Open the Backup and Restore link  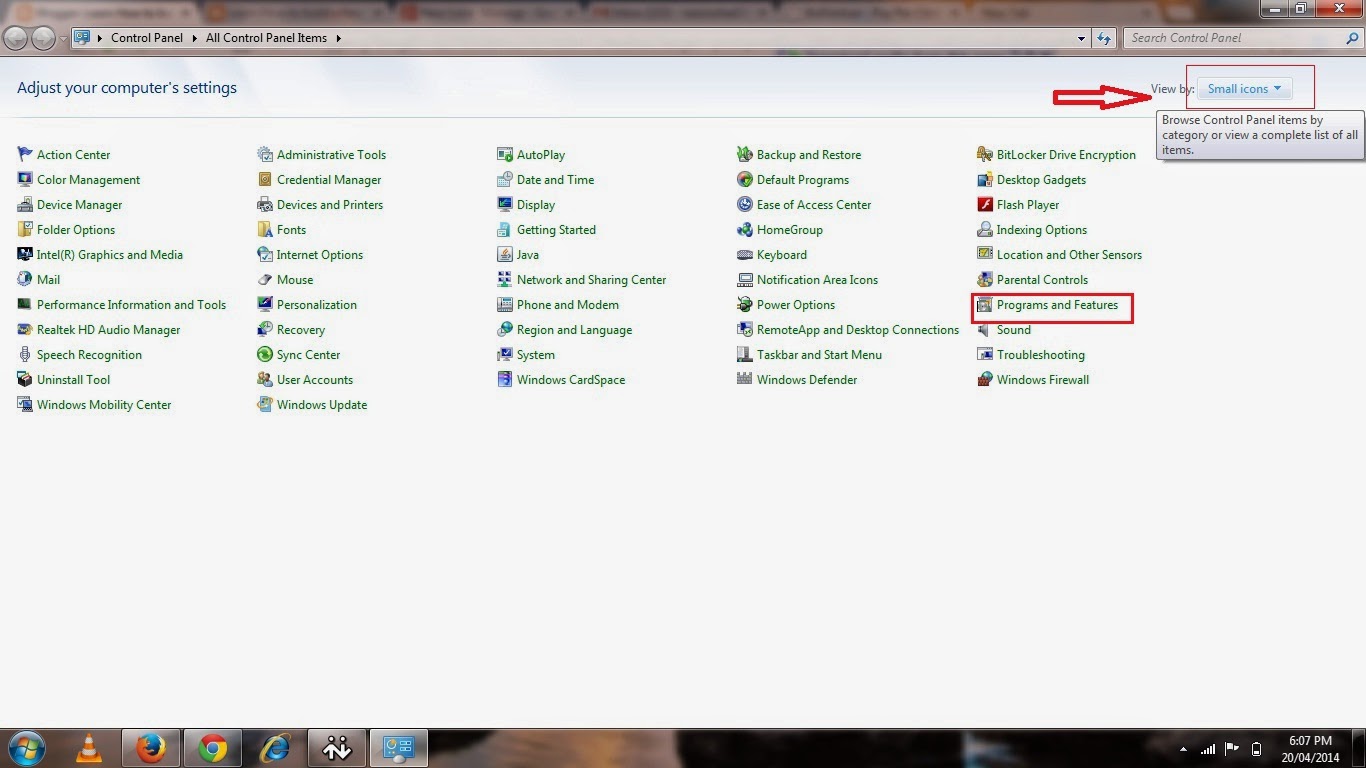click(x=809, y=154)
